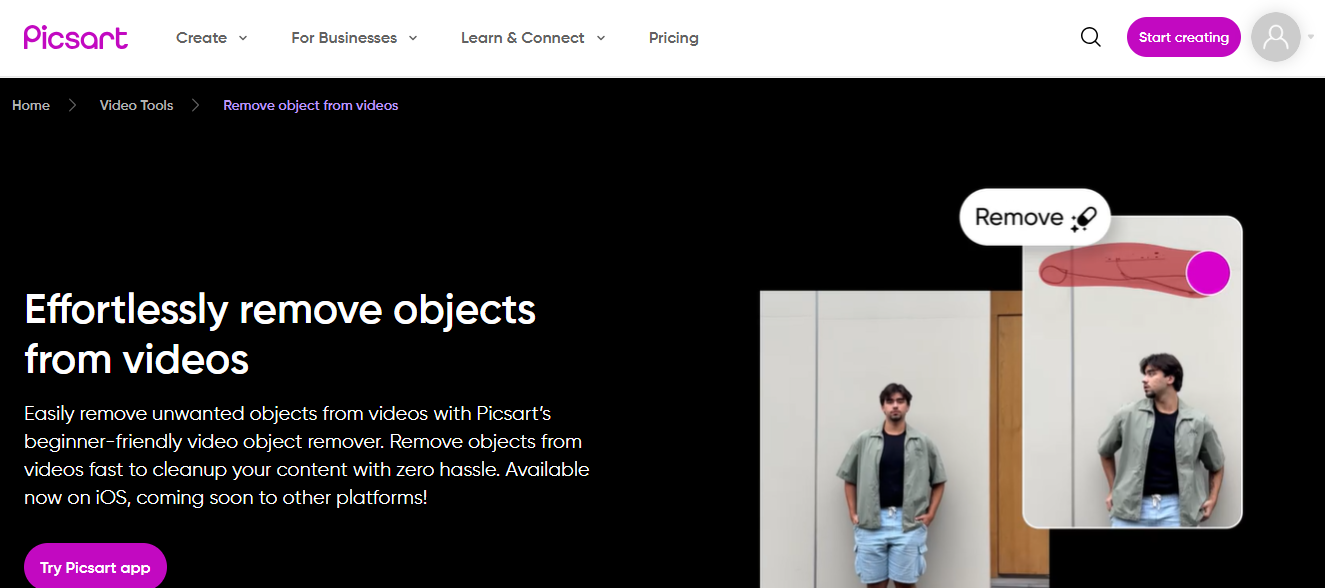The width and height of the screenshot is (1325, 588).
Task: Click the breadcrumb arrow after Home
Action: pyautogui.click(x=73, y=105)
